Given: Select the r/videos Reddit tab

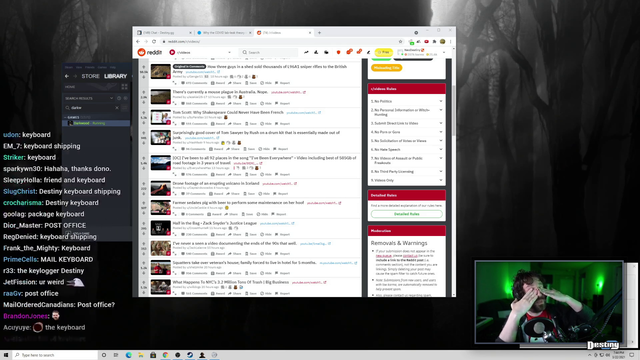Looking at the screenshot, I should pyautogui.click(x=283, y=33).
